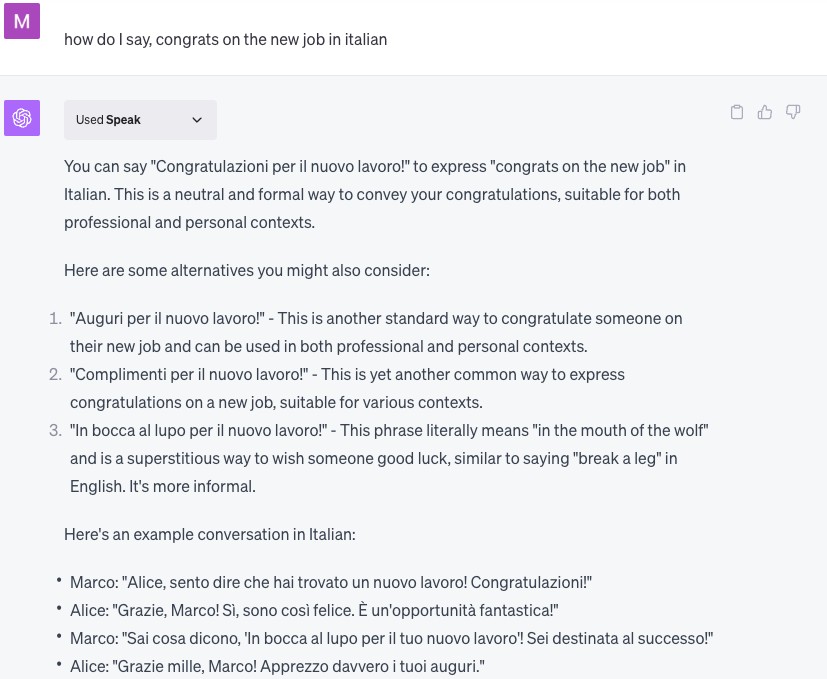Copy the response with the clipboard icon

(737, 112)
